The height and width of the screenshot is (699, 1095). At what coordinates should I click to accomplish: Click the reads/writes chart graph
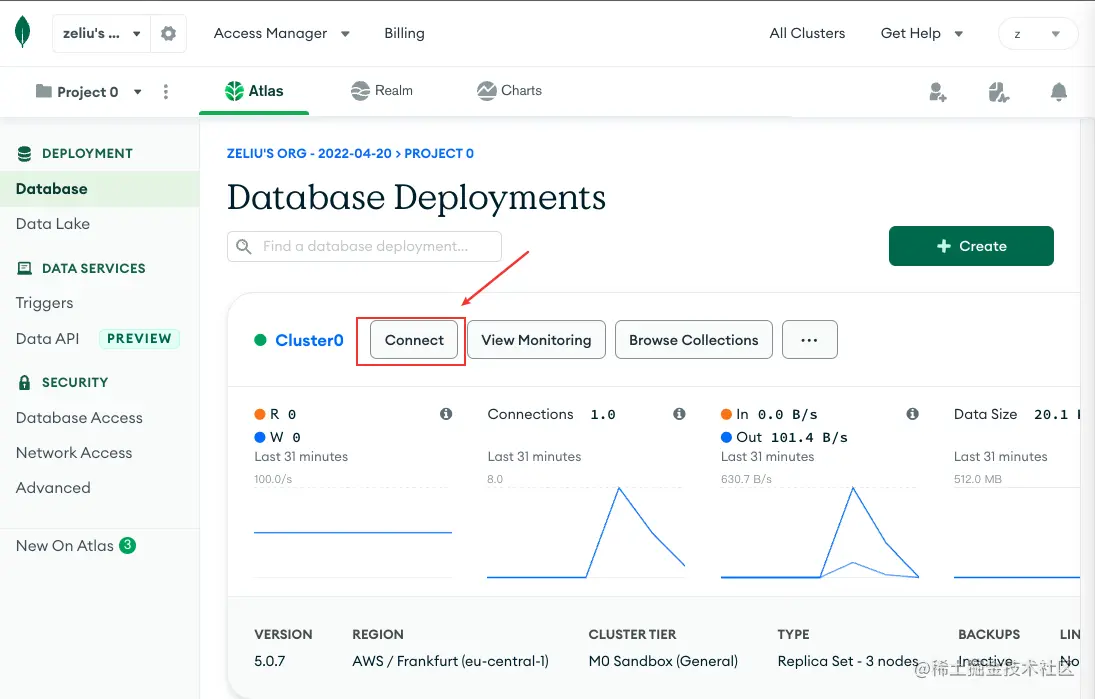pyautogui.click(x=353, y=532)
